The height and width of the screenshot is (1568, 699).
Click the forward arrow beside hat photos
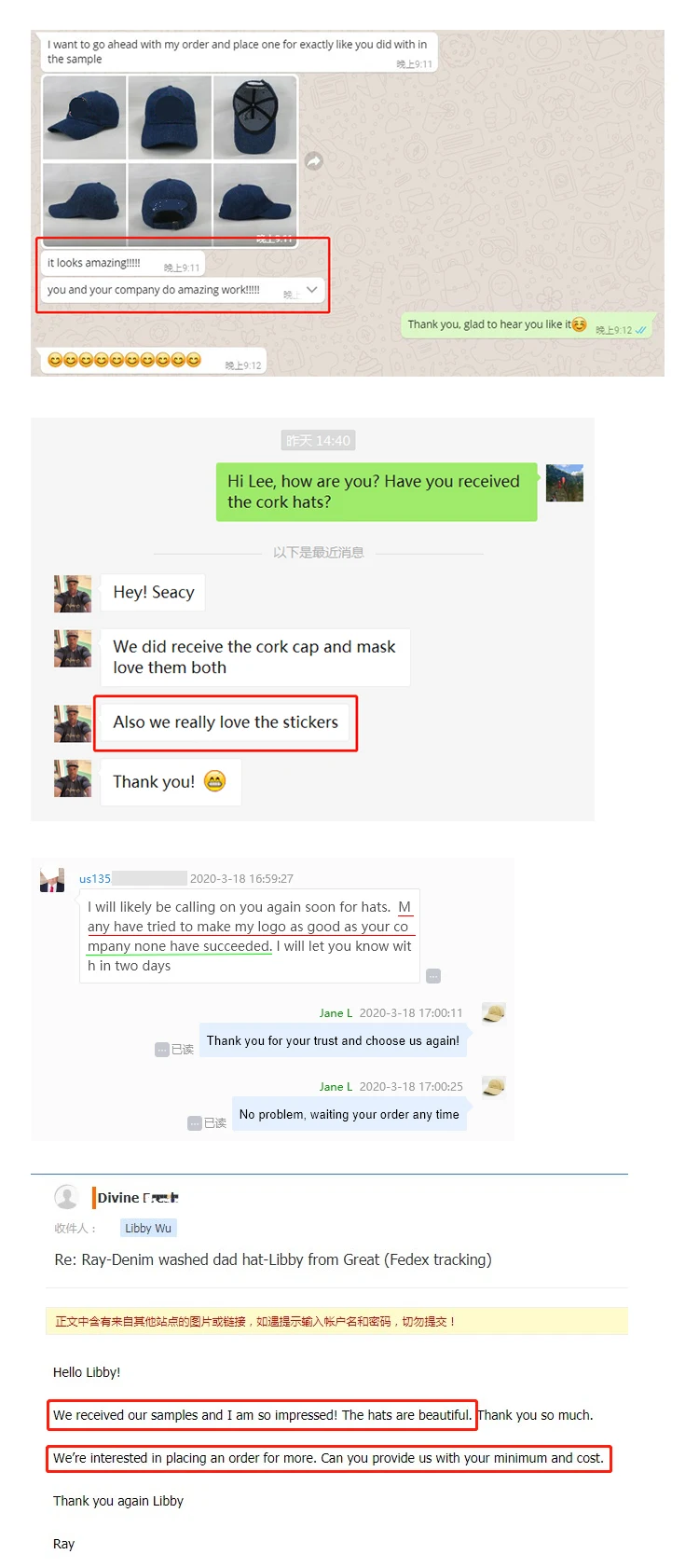[314, 160]
